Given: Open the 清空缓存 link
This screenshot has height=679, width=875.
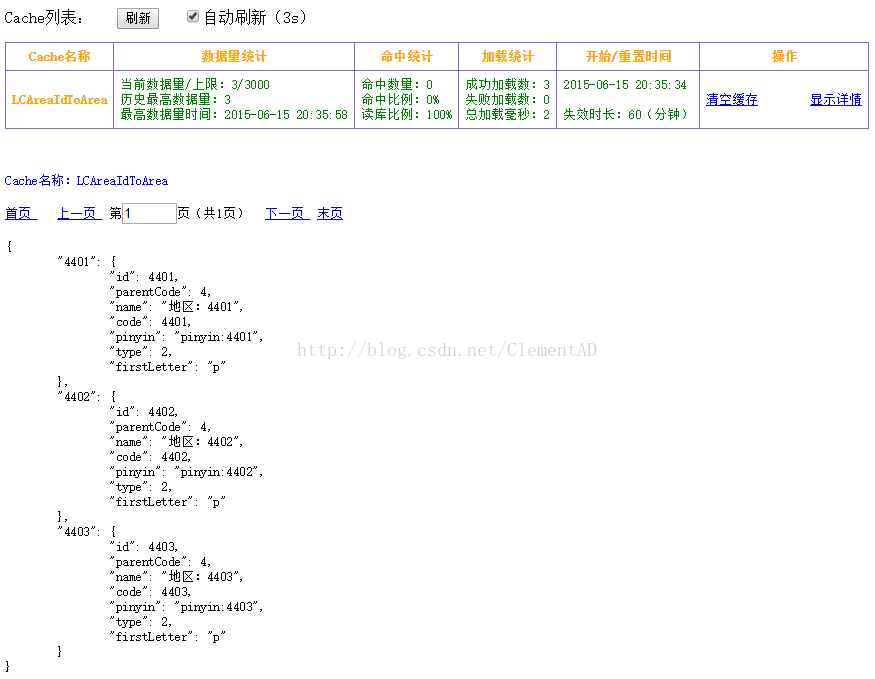Looking at the screenshot, I should click(732, 99).
